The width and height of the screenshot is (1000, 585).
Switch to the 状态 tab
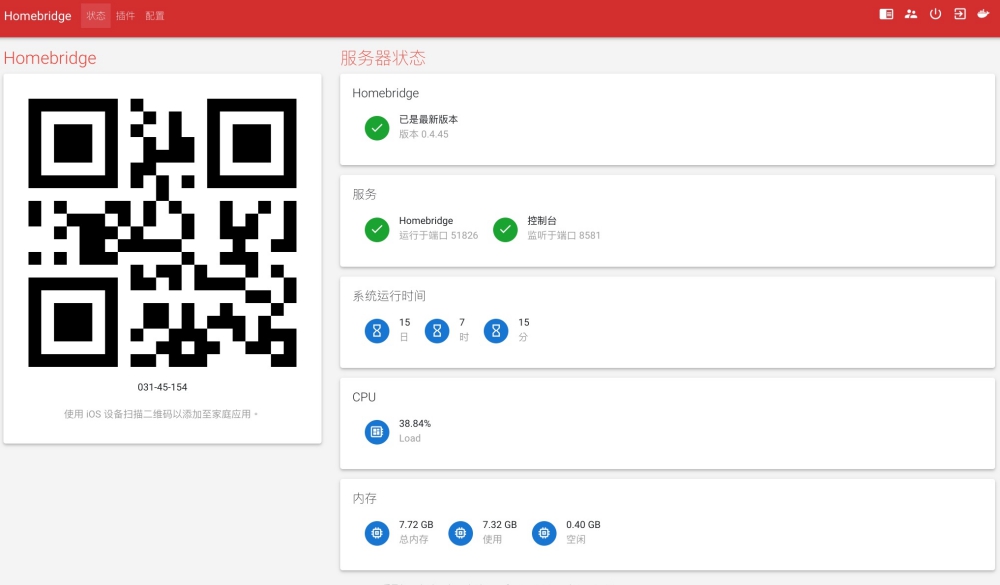96,16
